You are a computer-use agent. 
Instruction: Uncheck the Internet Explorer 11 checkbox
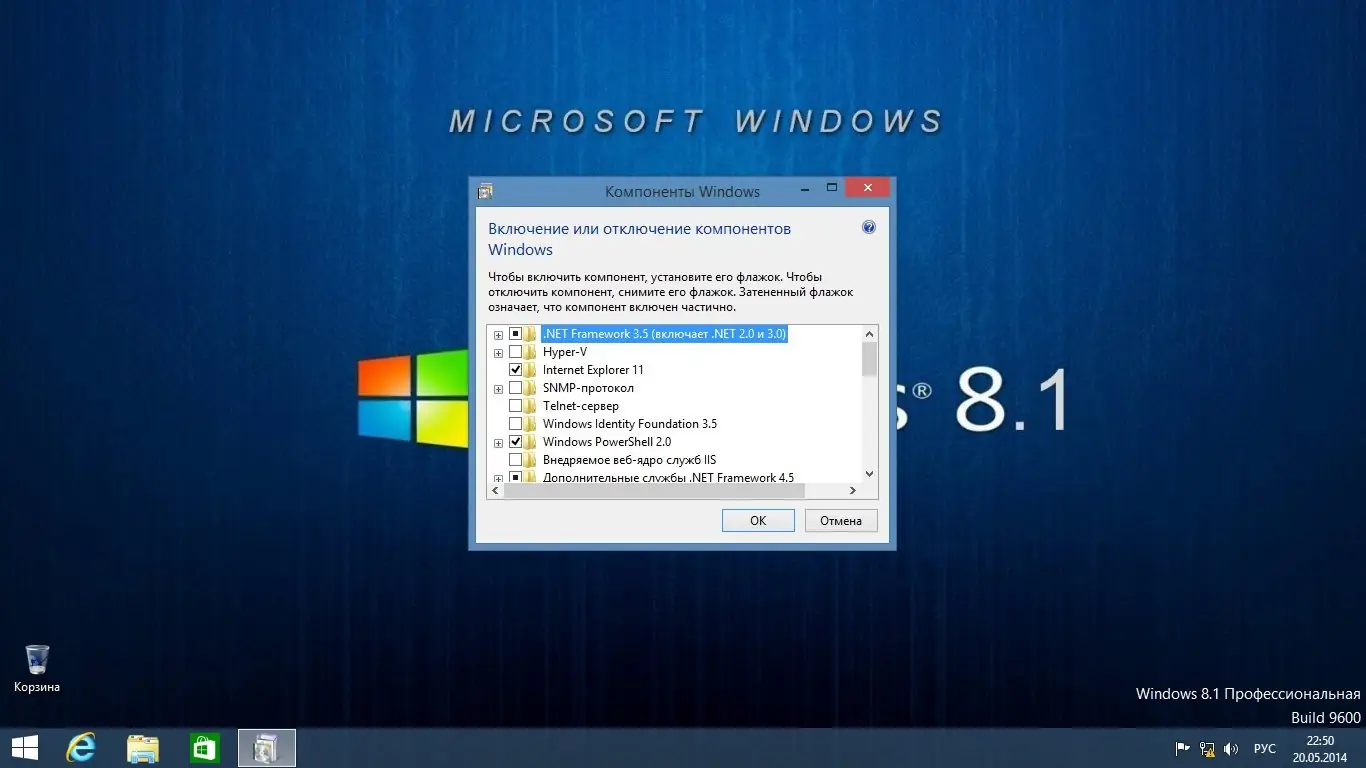pos(516,370)
